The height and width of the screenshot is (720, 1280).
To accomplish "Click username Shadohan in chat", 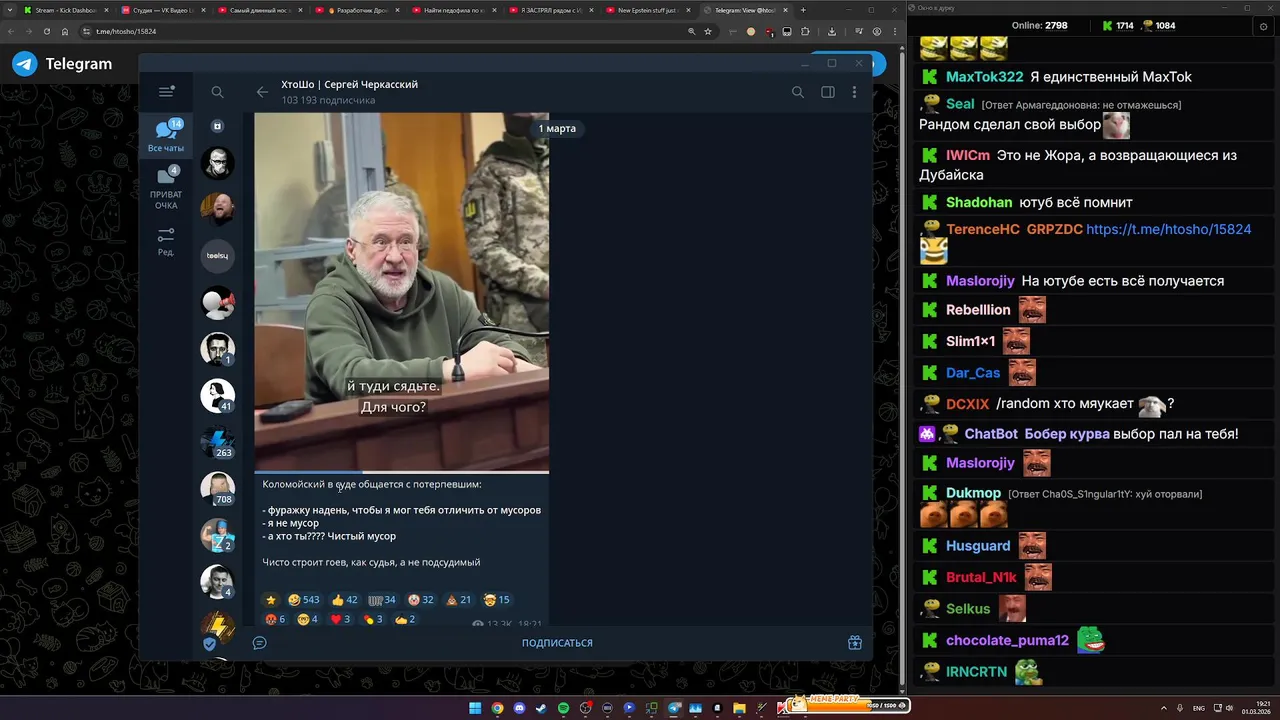I will pyautogui.click(x=979, y=202).
